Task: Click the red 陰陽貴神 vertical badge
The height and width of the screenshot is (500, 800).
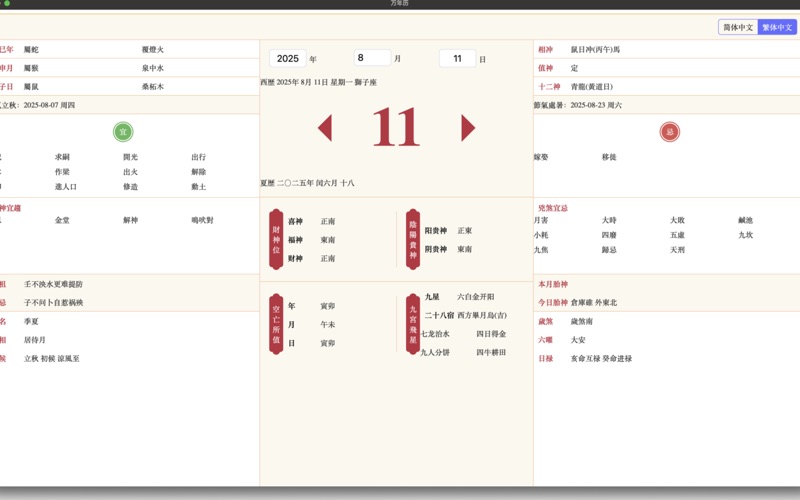Action: (x=413, y=239)
